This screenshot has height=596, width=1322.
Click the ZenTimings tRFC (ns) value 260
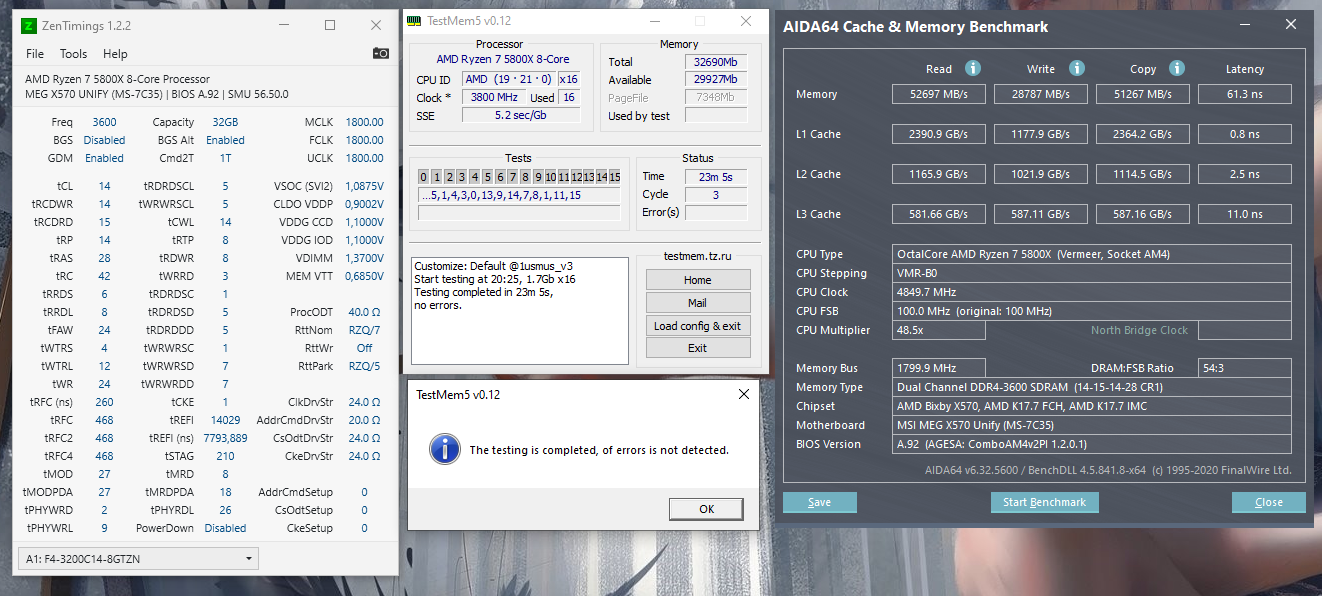(x=104, y=402)
